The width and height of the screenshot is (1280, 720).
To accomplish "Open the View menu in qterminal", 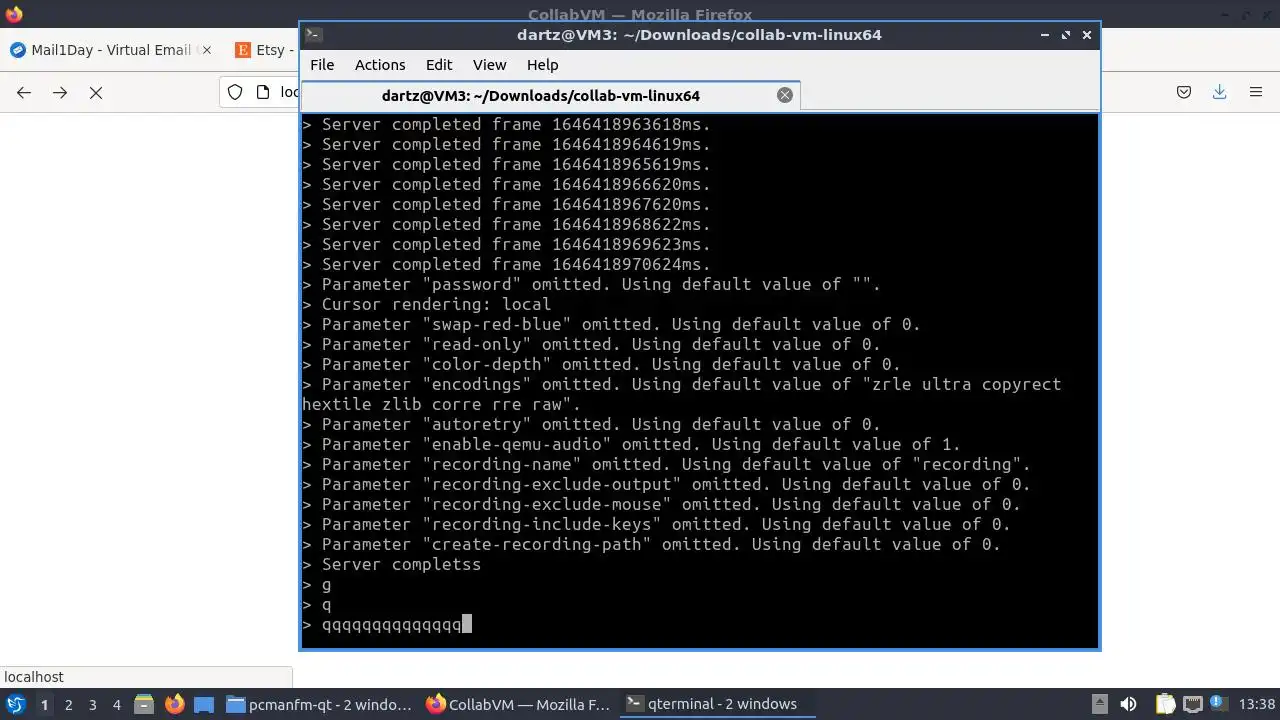I will click(489, 64).
